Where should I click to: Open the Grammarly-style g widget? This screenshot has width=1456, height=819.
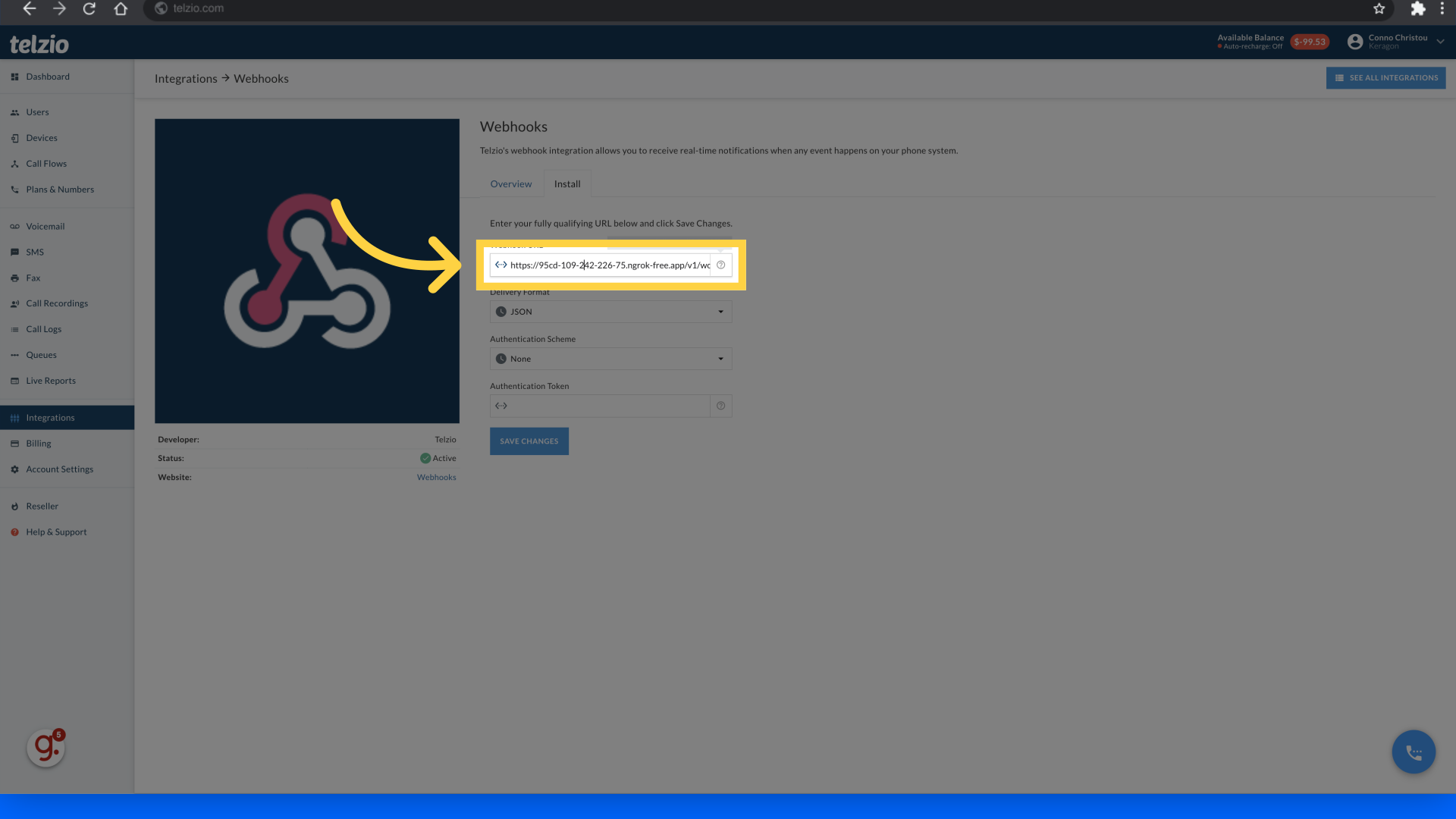pos(46,748)
